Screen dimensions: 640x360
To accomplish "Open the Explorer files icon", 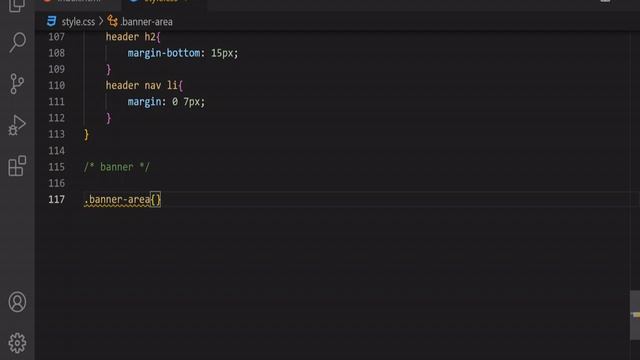I will pos(17,6).
